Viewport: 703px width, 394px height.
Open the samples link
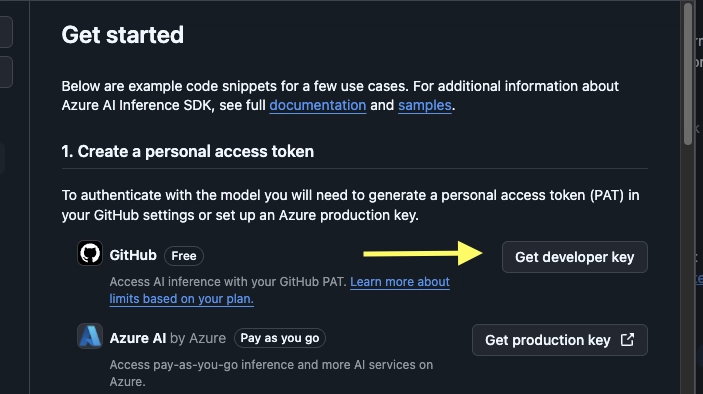pos(425,105)
